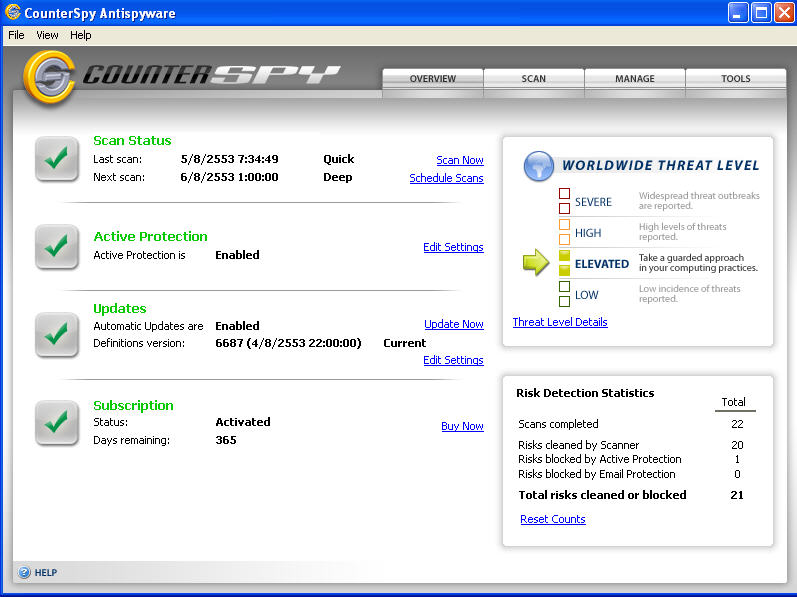Click the Subscription heading
This screenshot has height=597, width=797.
[x=133, y=405]
